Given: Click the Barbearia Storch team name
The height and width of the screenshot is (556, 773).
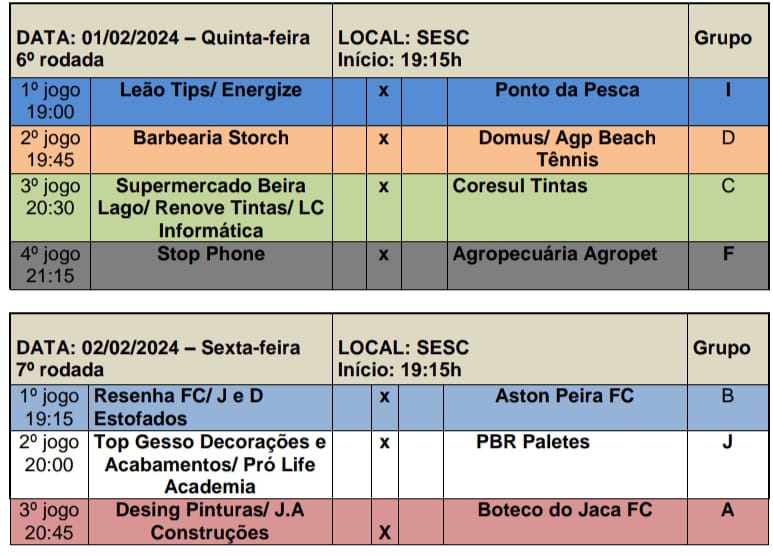Looking at the screenshot, I should 210,139.
